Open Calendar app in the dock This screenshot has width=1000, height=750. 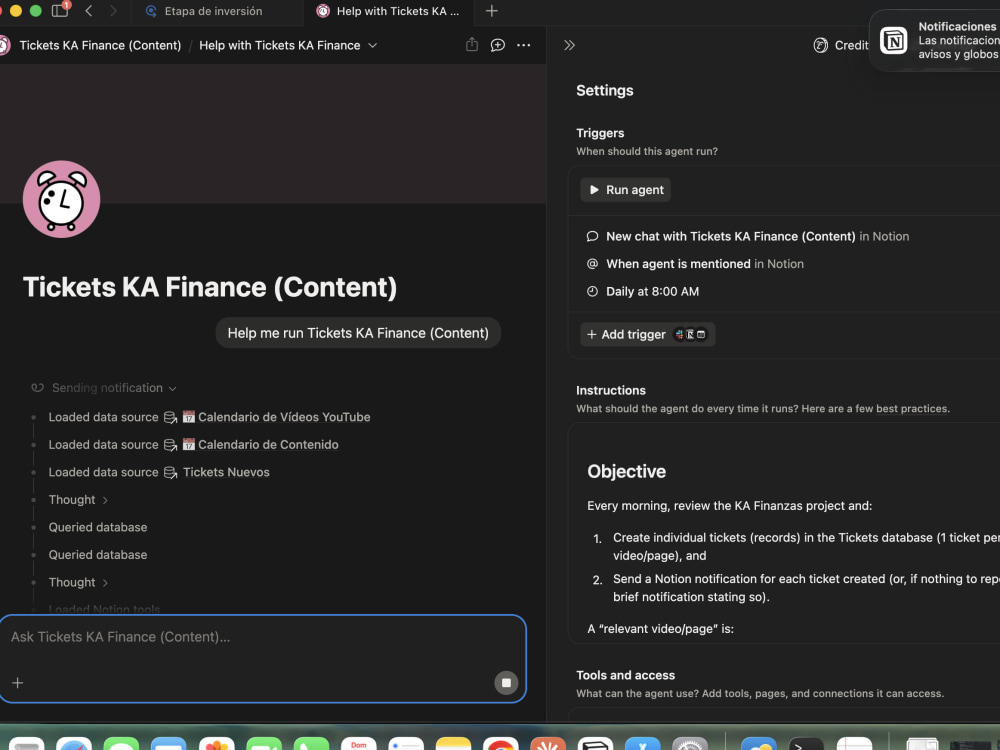(358, 744)
